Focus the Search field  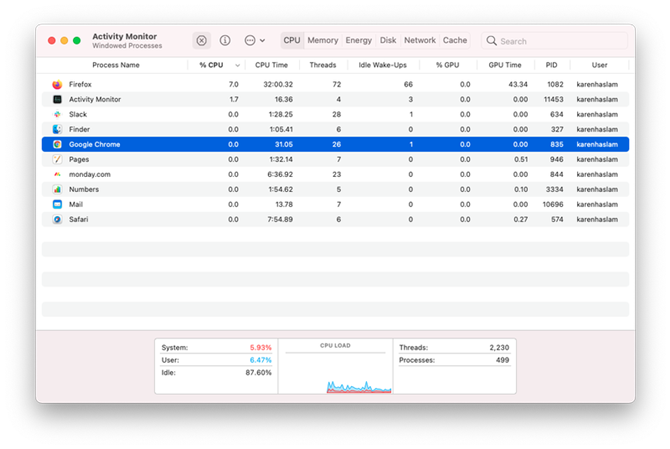coord(555,41)
